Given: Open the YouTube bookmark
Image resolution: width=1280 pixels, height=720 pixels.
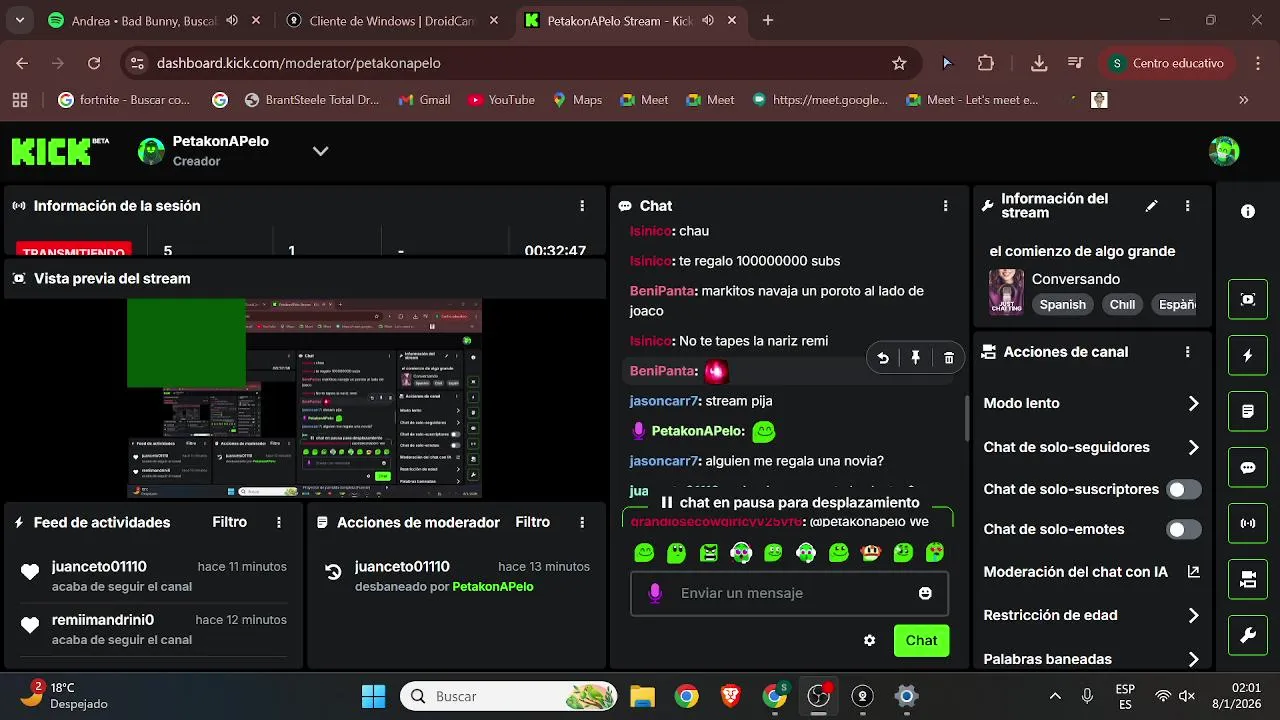Looking at the screenshot, I should point(501,100).
